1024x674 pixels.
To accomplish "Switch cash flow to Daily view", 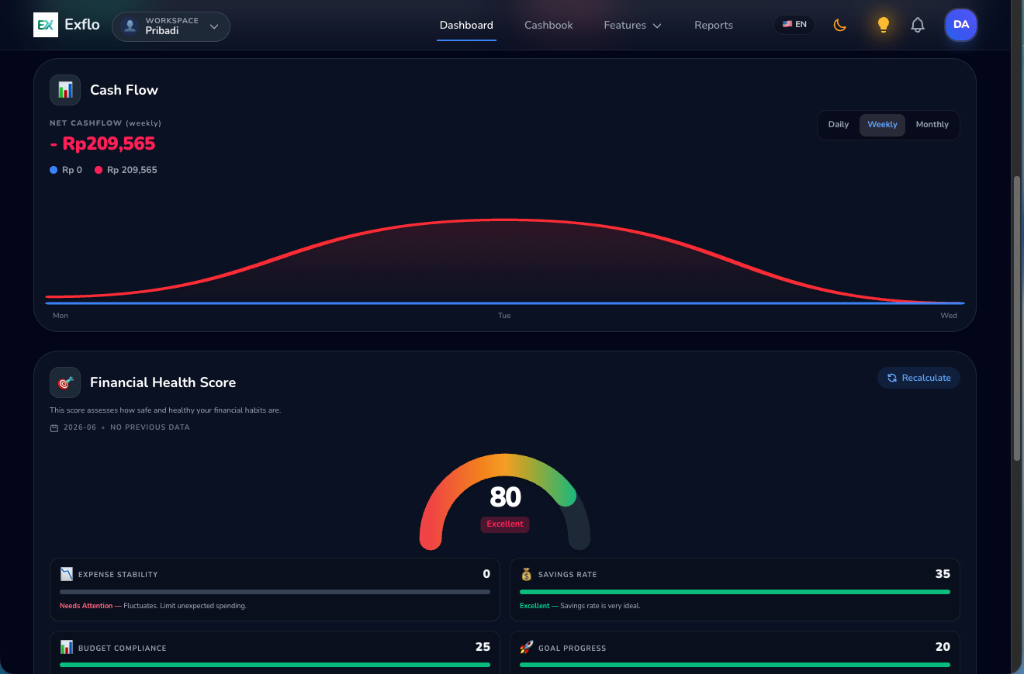I will [839, 125].
